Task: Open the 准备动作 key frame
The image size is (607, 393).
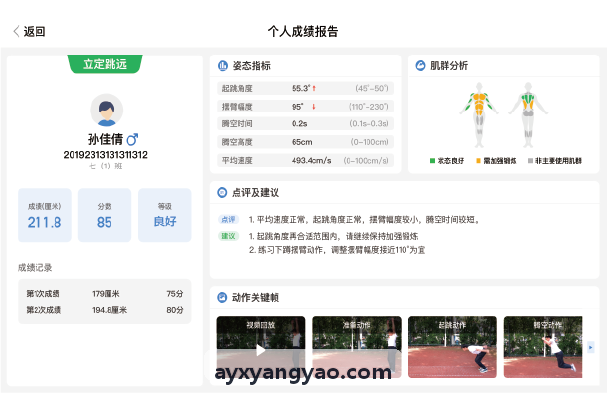Action: (x=357, y=347)
